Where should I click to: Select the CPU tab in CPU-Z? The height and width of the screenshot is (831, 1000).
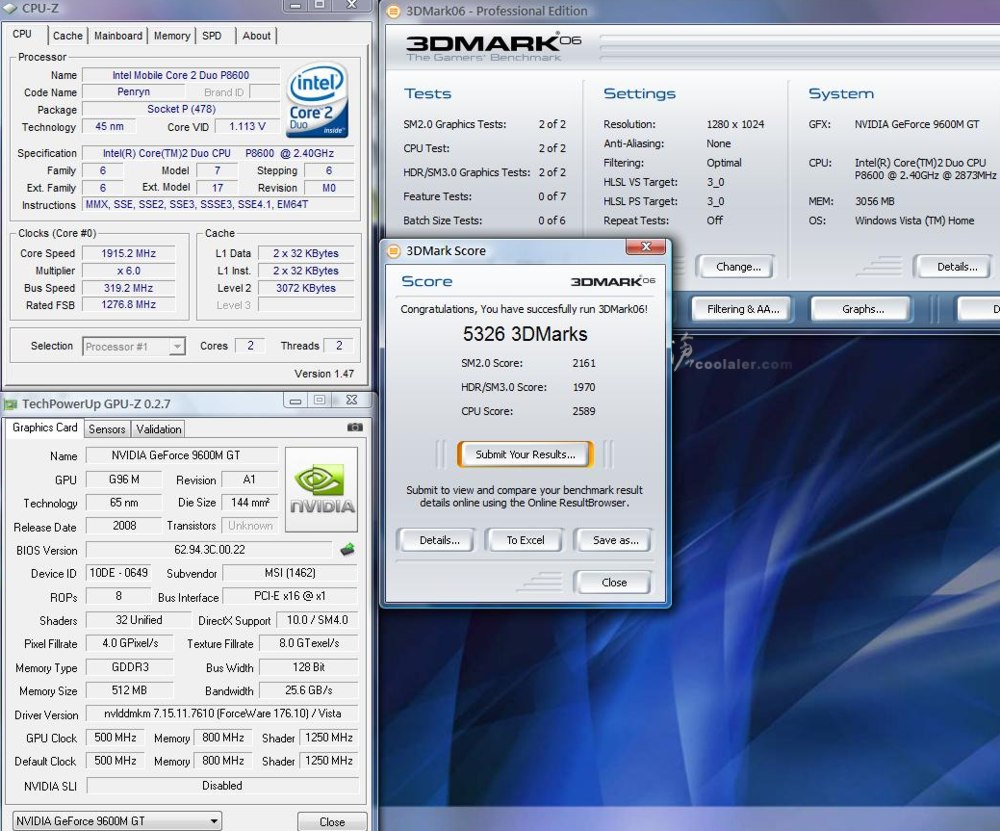click(22, 34)
